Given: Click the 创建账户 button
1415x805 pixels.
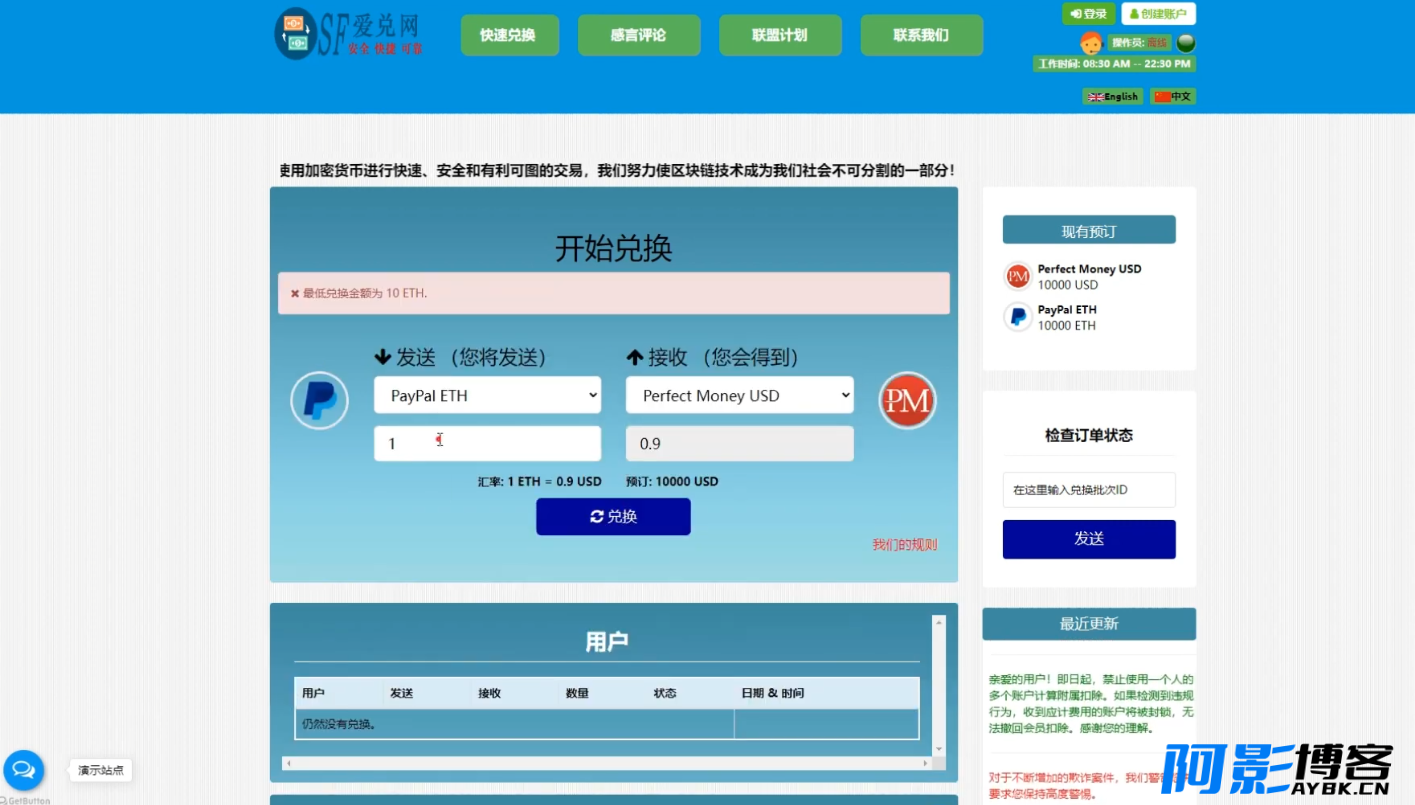Looking at the screenshot, I should pos(1159,14).
